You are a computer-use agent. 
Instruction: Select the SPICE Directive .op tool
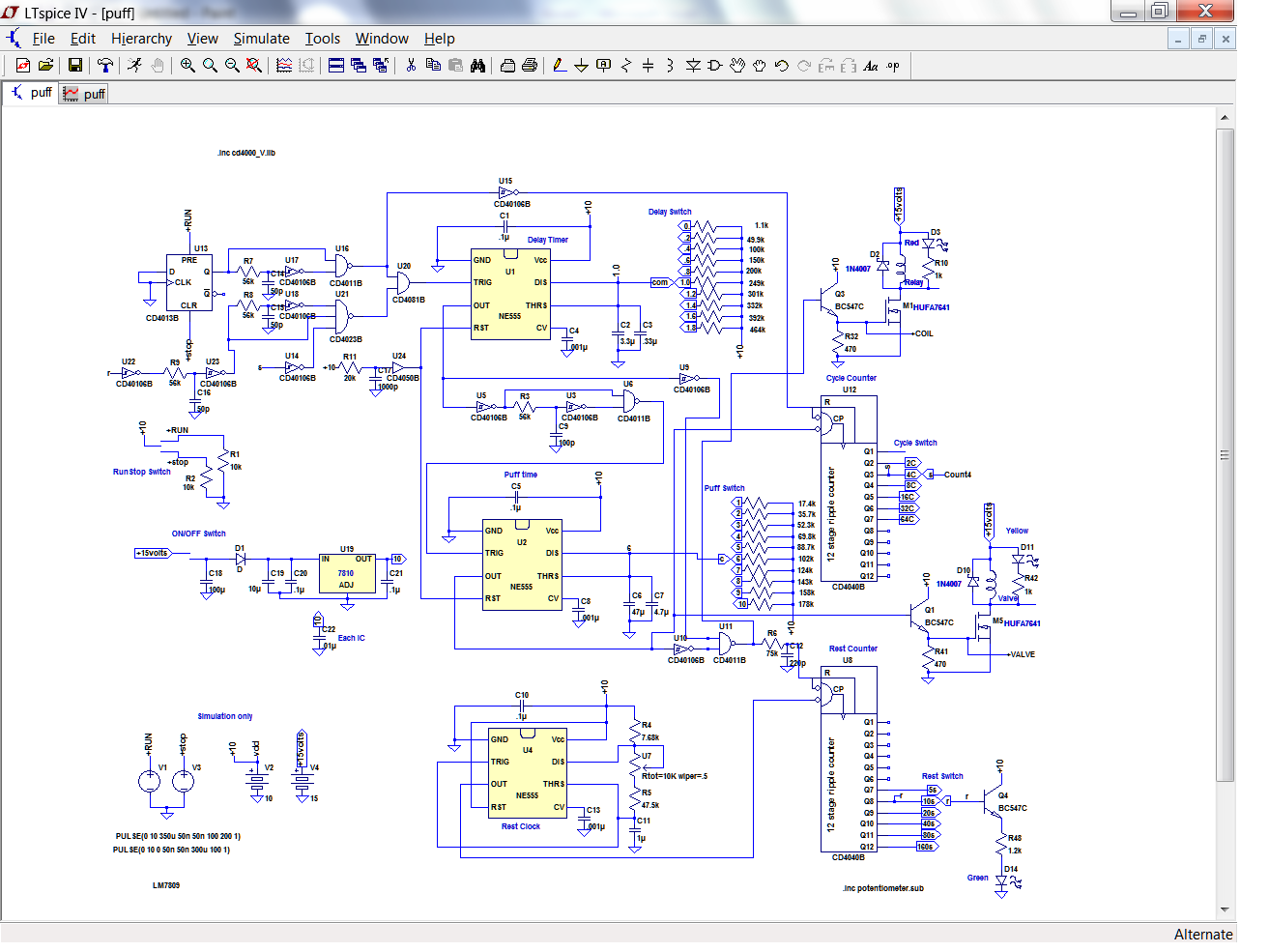[x=893, y=66]
